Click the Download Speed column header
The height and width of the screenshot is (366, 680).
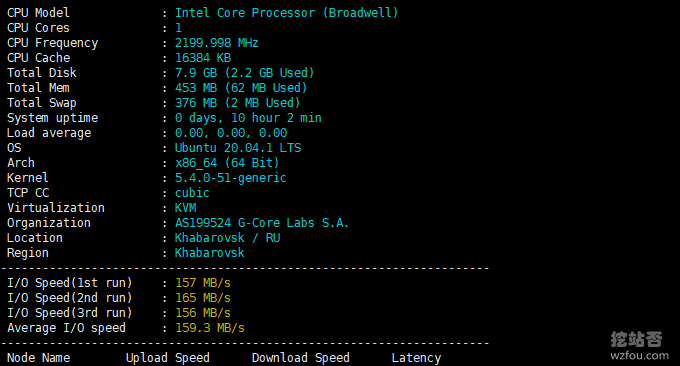[301, 358]
